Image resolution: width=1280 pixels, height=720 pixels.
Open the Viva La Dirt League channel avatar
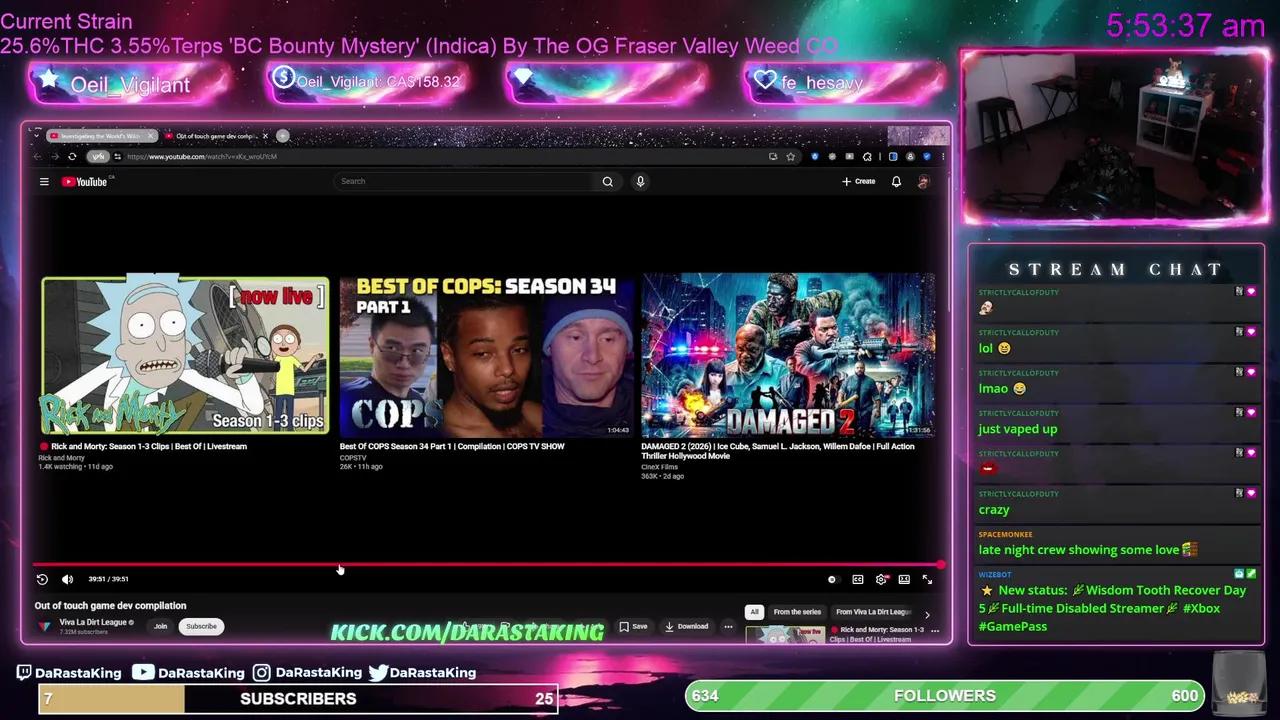(44, 626)
